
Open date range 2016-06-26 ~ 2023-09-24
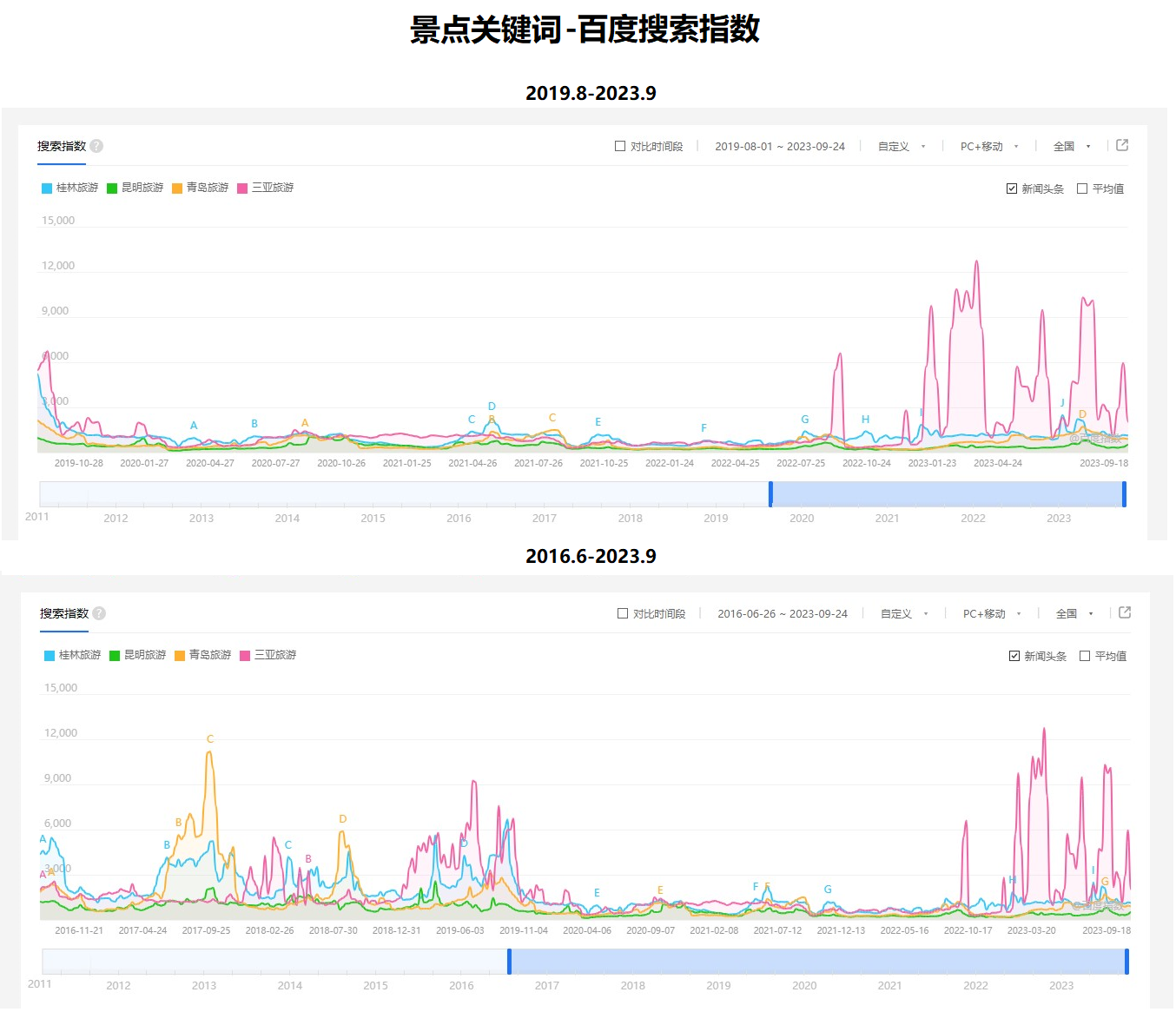[x=783, y=613]
